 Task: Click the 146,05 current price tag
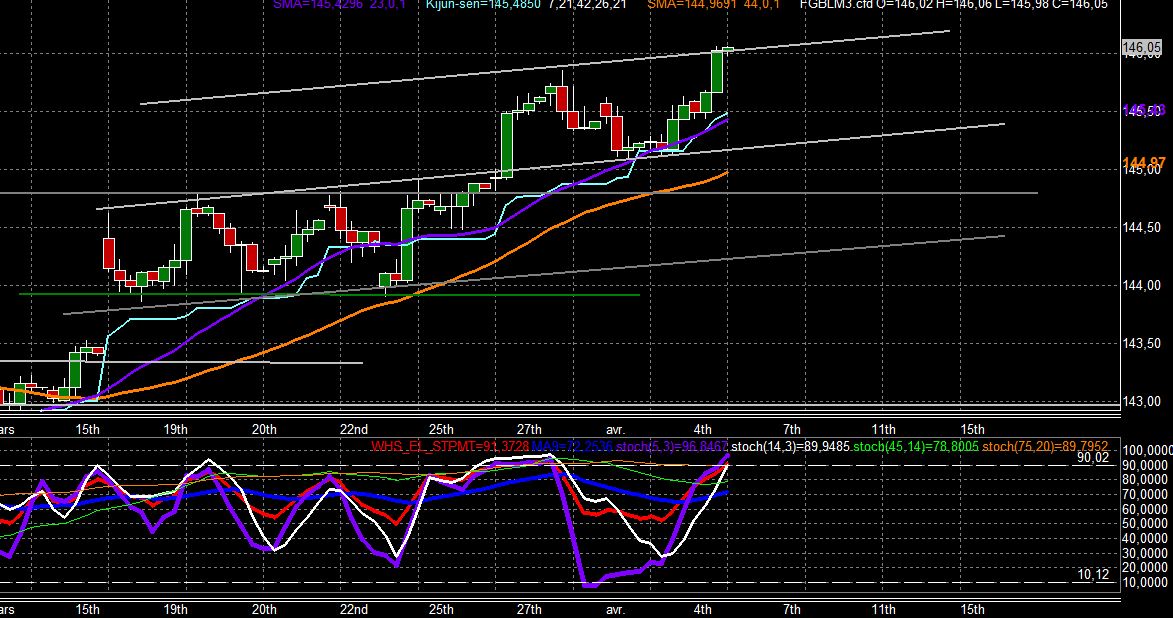coord(1142,48)
